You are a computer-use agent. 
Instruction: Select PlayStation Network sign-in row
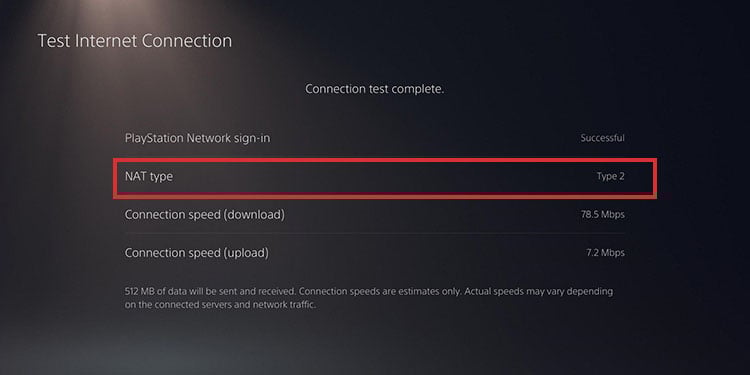[x=375, y=138]
